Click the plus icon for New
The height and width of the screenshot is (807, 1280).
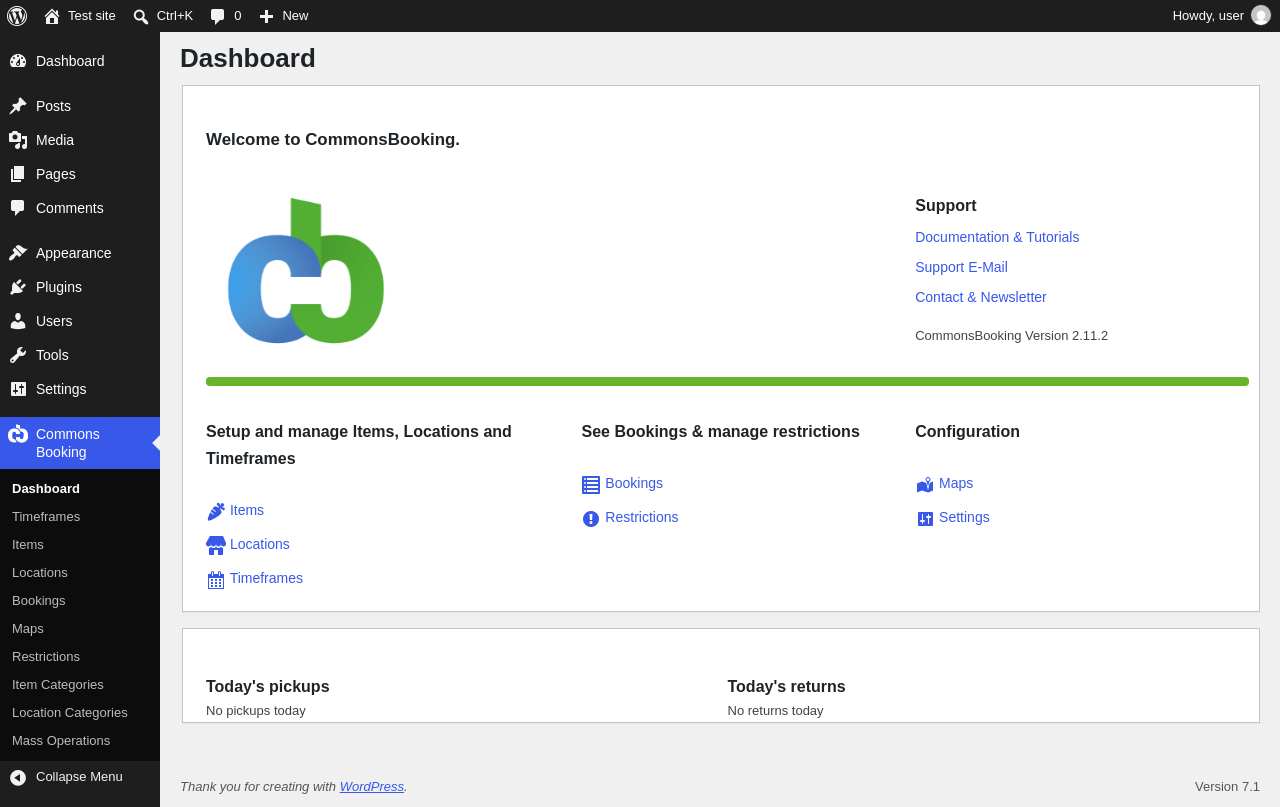pos(266,16)
